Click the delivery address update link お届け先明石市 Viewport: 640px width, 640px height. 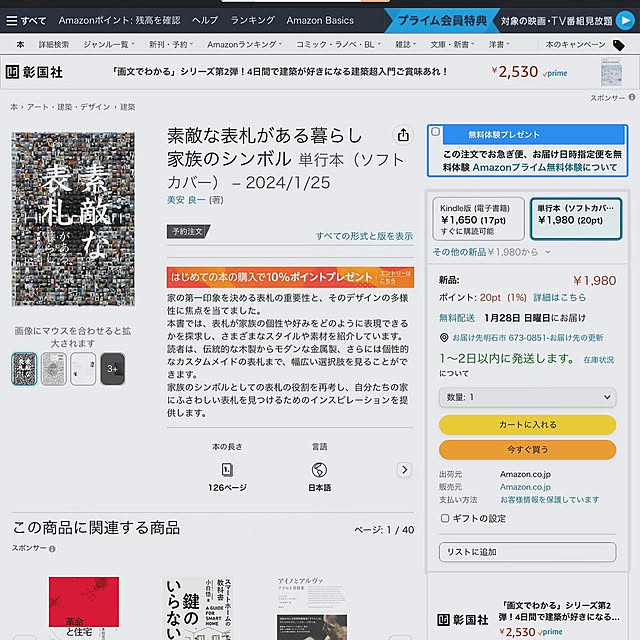click(x=528, y=338)
